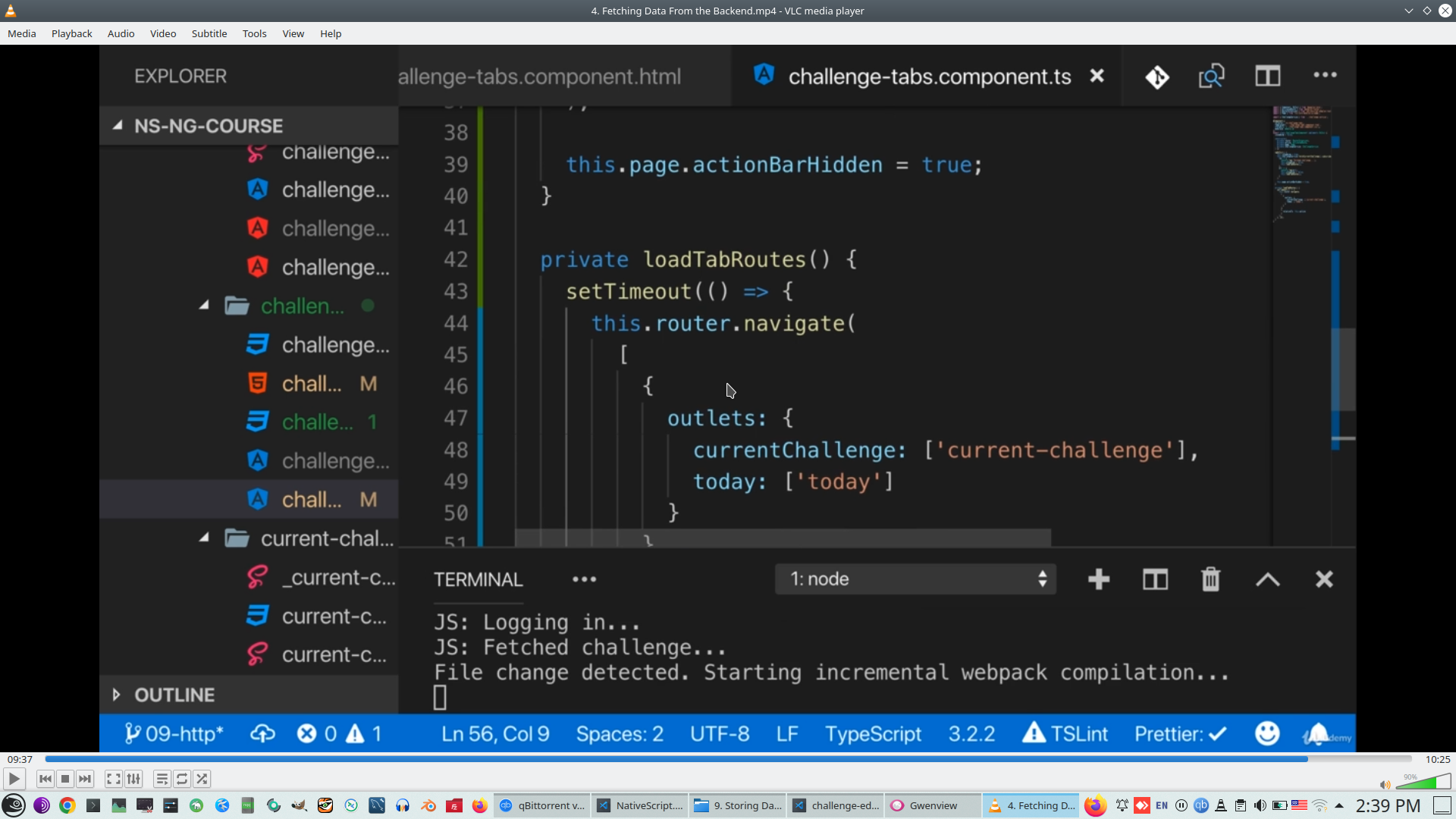Click the elapsed time label 09:37
1456x819 pixels.
coord(20,759)
